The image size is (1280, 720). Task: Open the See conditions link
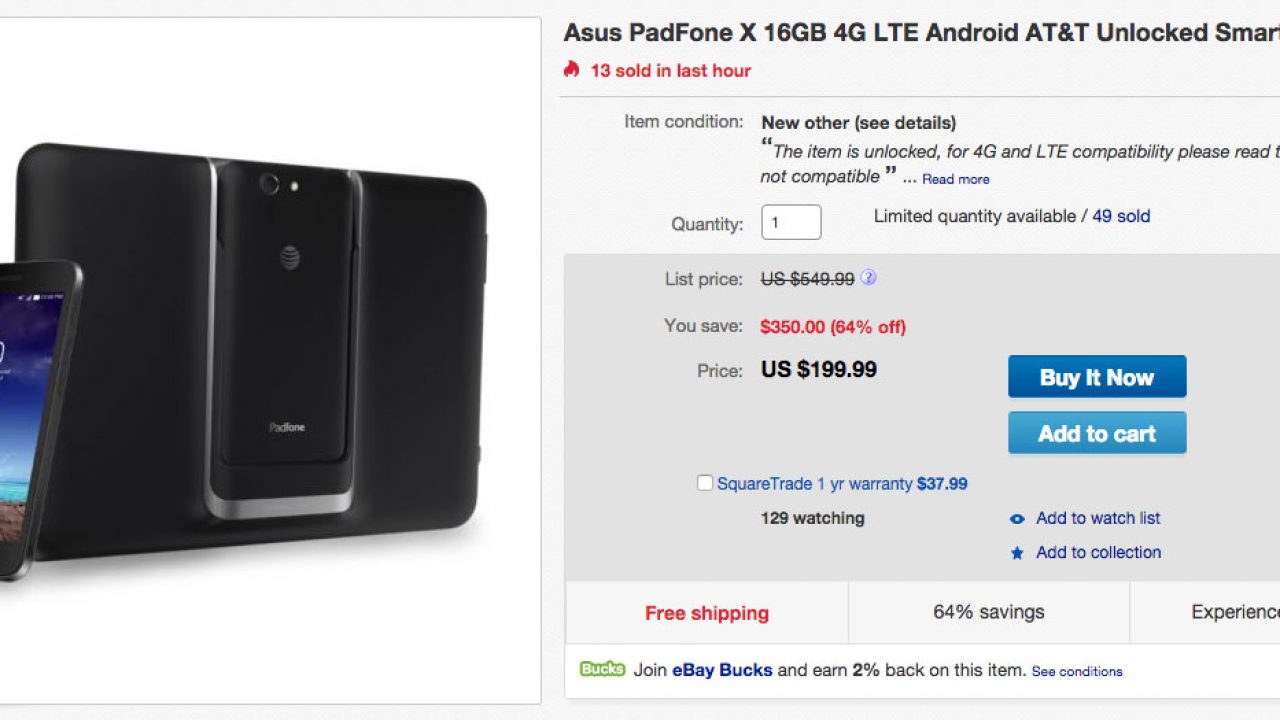1077,671
